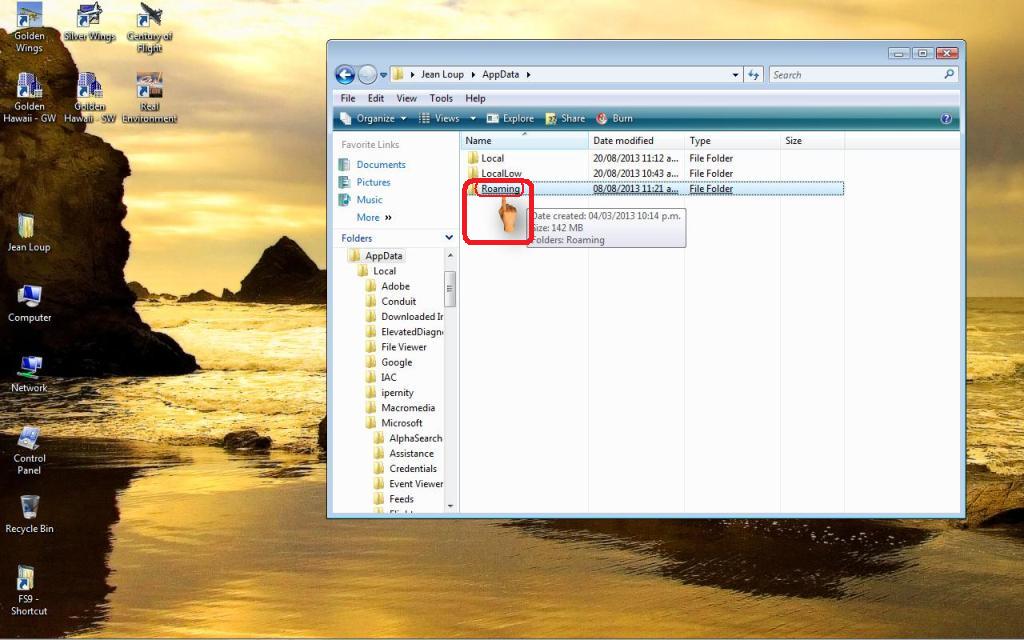
Task: Expand arrow after AppData in breadcrumb
Action: (x=528, y=74)
